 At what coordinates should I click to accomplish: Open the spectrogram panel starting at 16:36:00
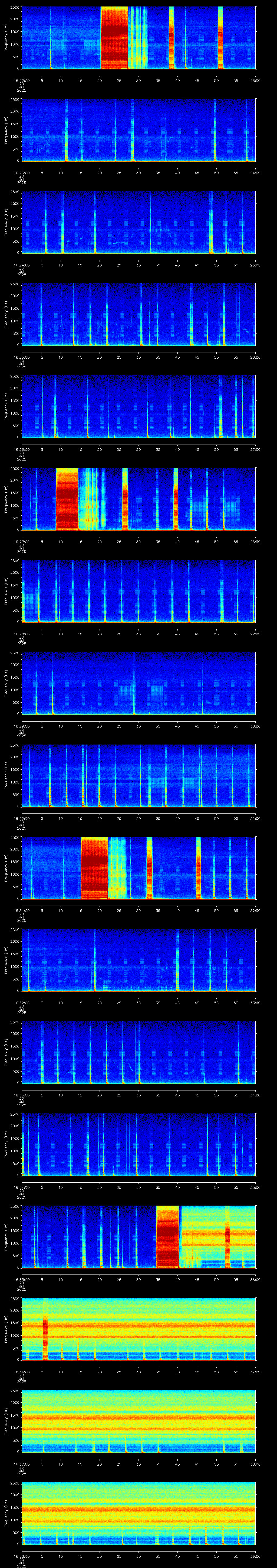138,1329
